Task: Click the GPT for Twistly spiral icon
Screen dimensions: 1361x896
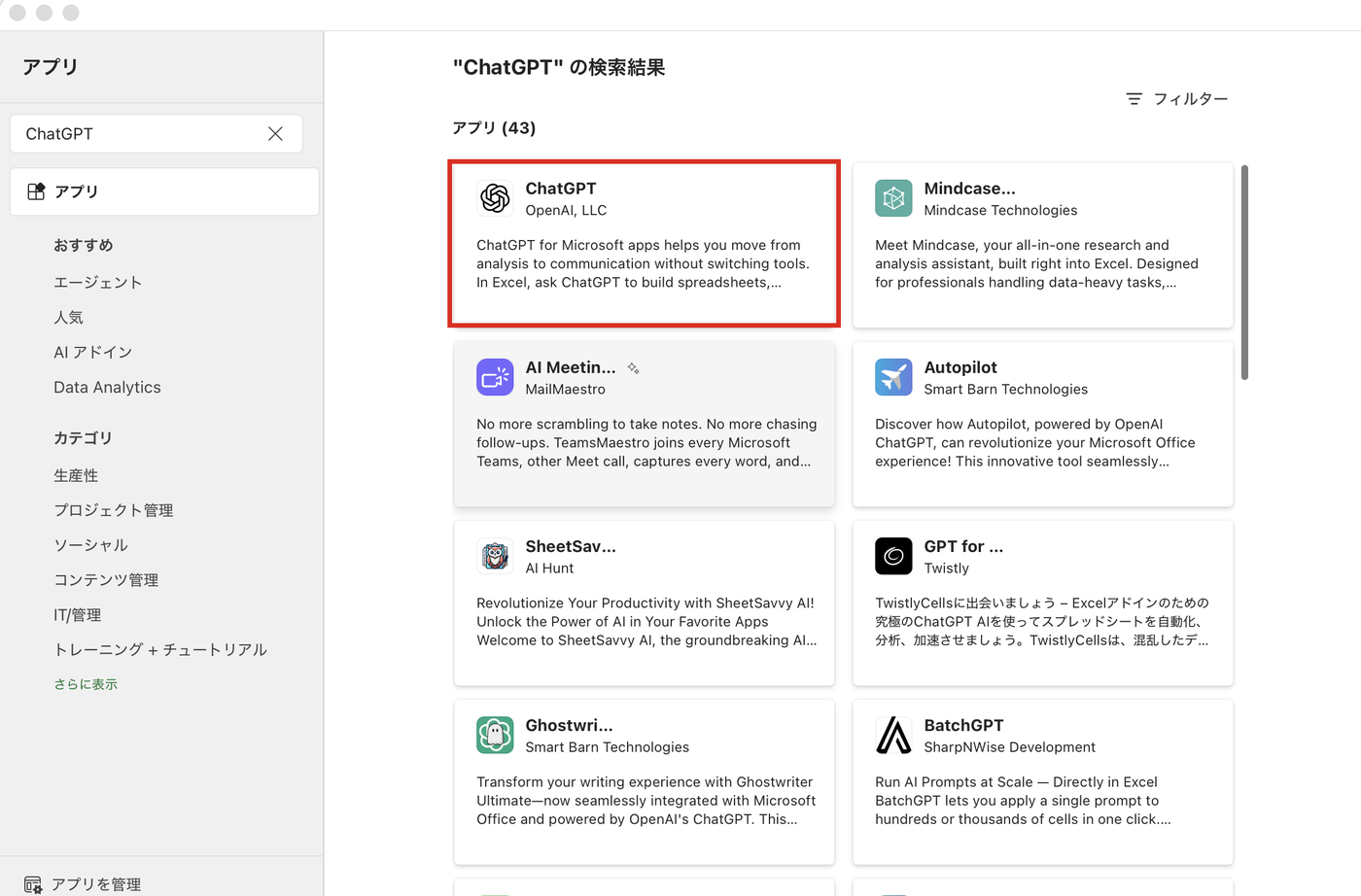Action: (893, 556)
